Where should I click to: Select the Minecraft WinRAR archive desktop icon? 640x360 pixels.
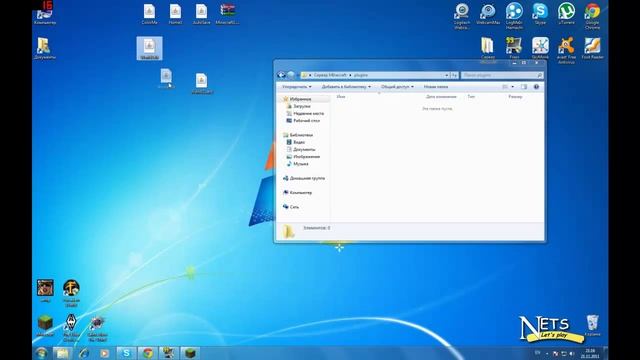[227, 14]
